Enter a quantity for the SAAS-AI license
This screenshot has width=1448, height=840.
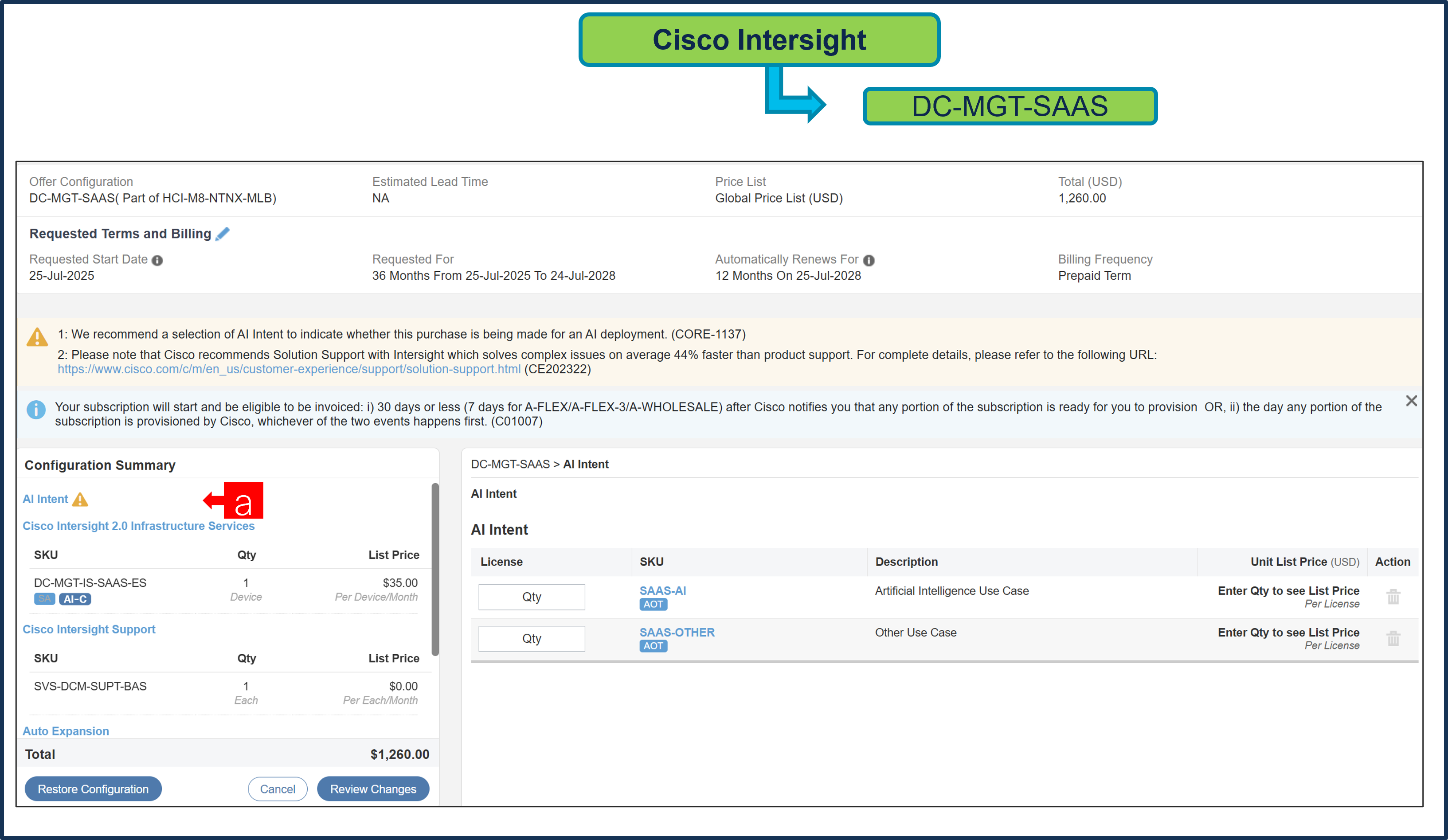[531, 596]
